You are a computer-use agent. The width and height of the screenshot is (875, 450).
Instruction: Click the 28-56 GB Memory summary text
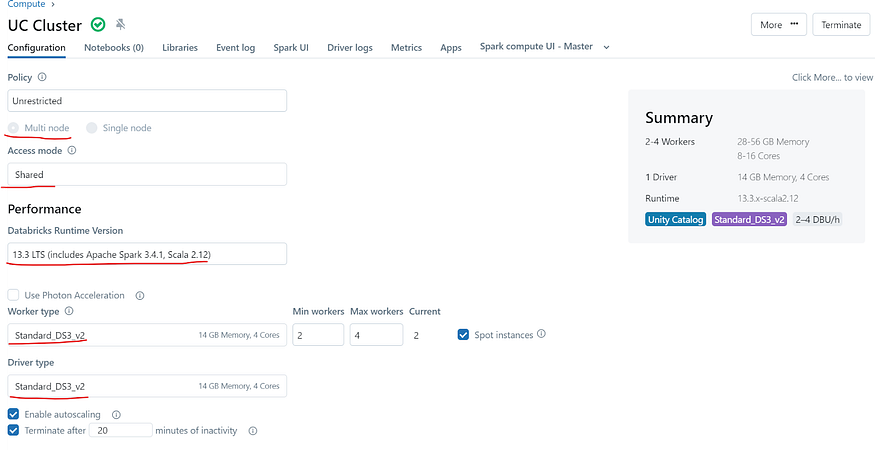tap(773, 142)
